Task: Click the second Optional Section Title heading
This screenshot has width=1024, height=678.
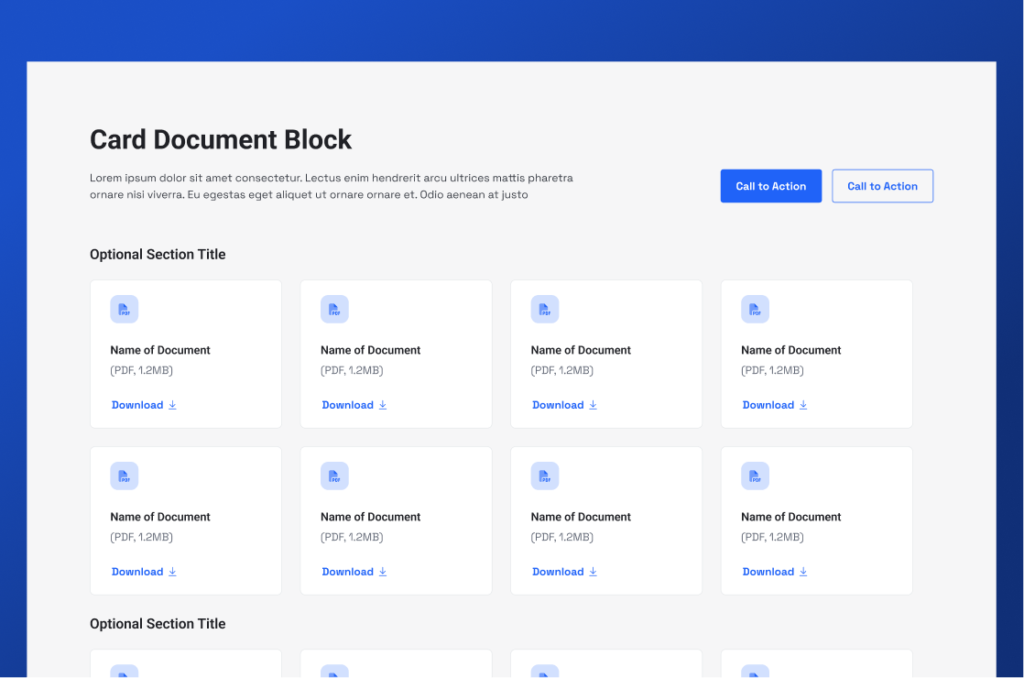Action: pos(157,623)
